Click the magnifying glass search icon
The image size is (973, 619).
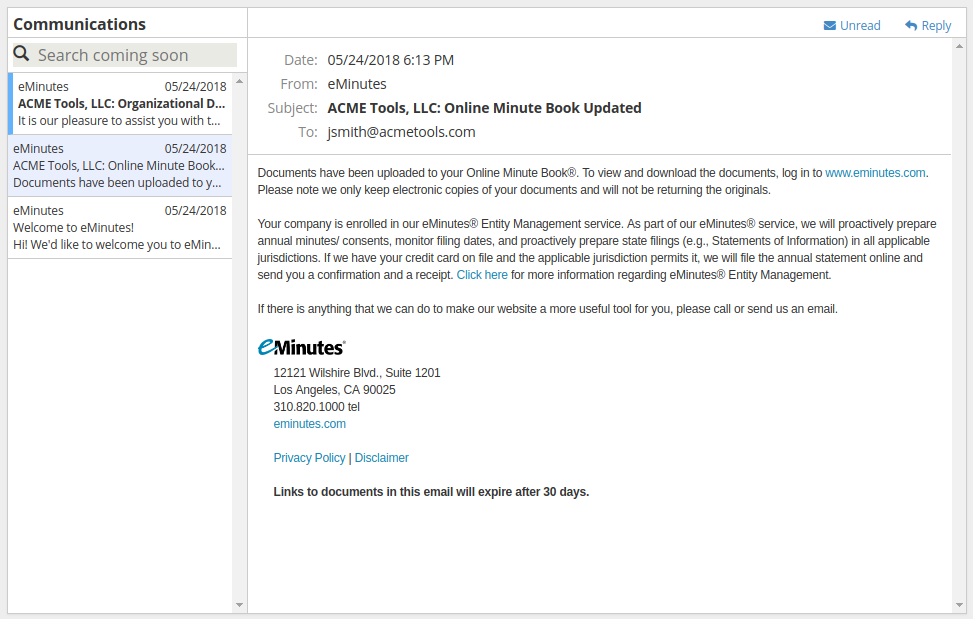(21, 55)
